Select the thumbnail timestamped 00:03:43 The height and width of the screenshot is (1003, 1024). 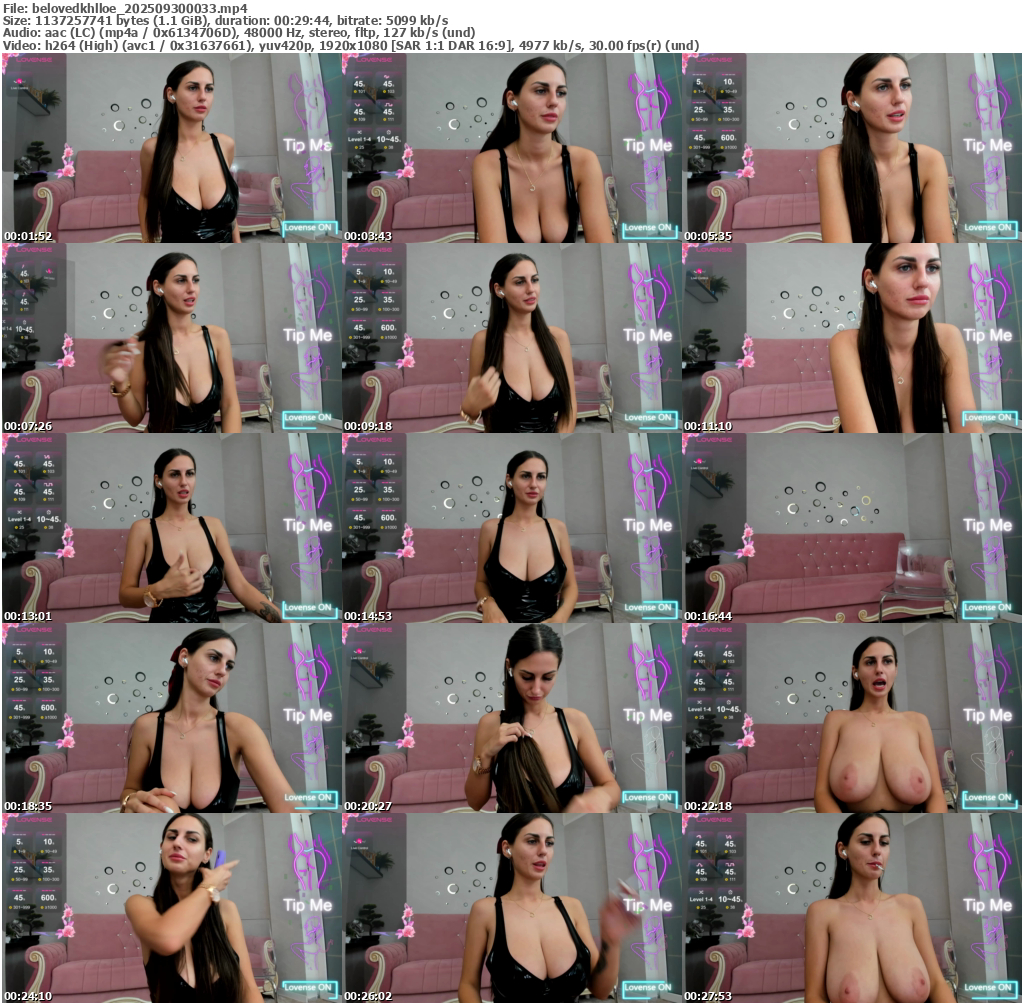point(511,148)
